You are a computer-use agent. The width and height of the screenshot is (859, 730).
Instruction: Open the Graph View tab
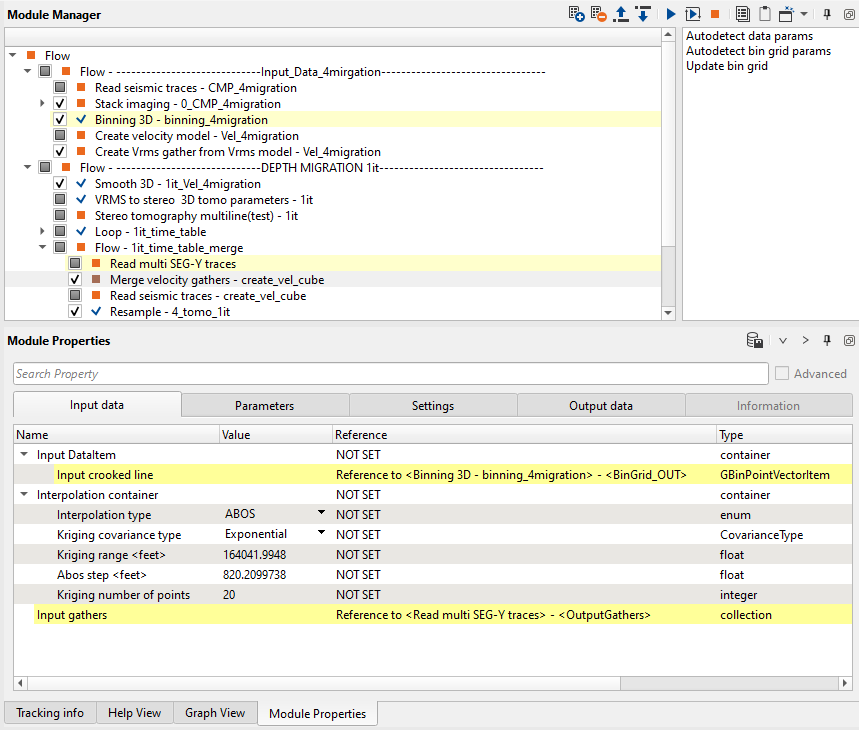pos(214,713)
